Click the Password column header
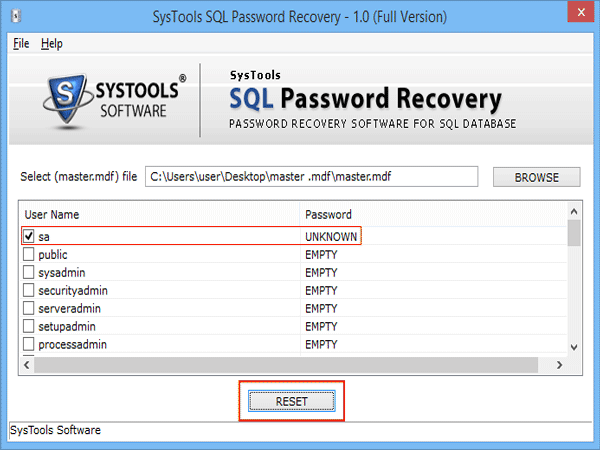 tap(433, 214)
